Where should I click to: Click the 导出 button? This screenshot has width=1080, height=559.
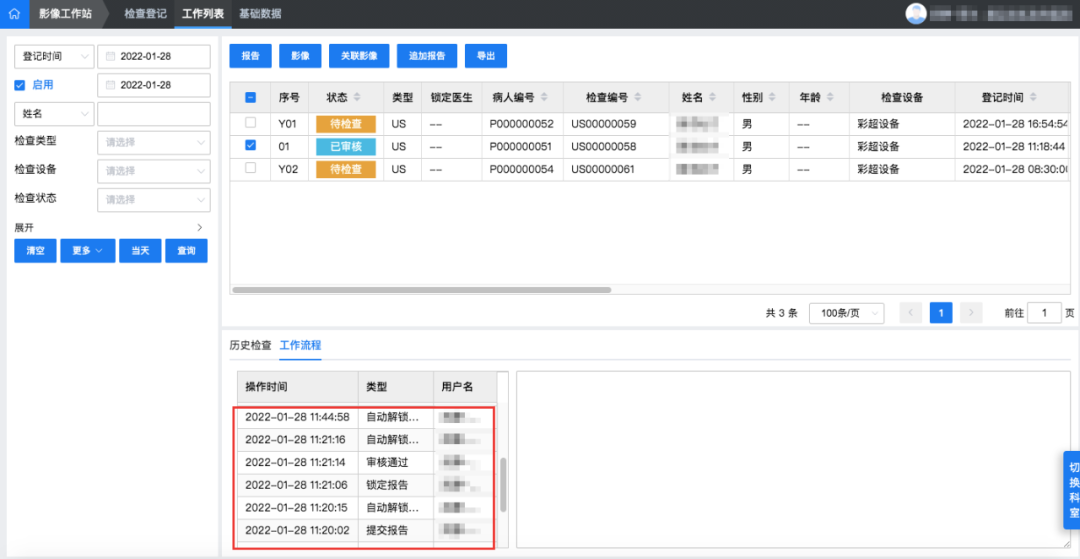click(x=486, y=56)
